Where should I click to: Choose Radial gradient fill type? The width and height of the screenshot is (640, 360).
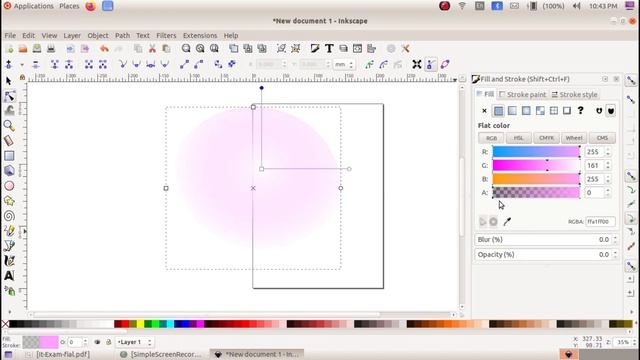pyautogui.click(x=526, y=111)
